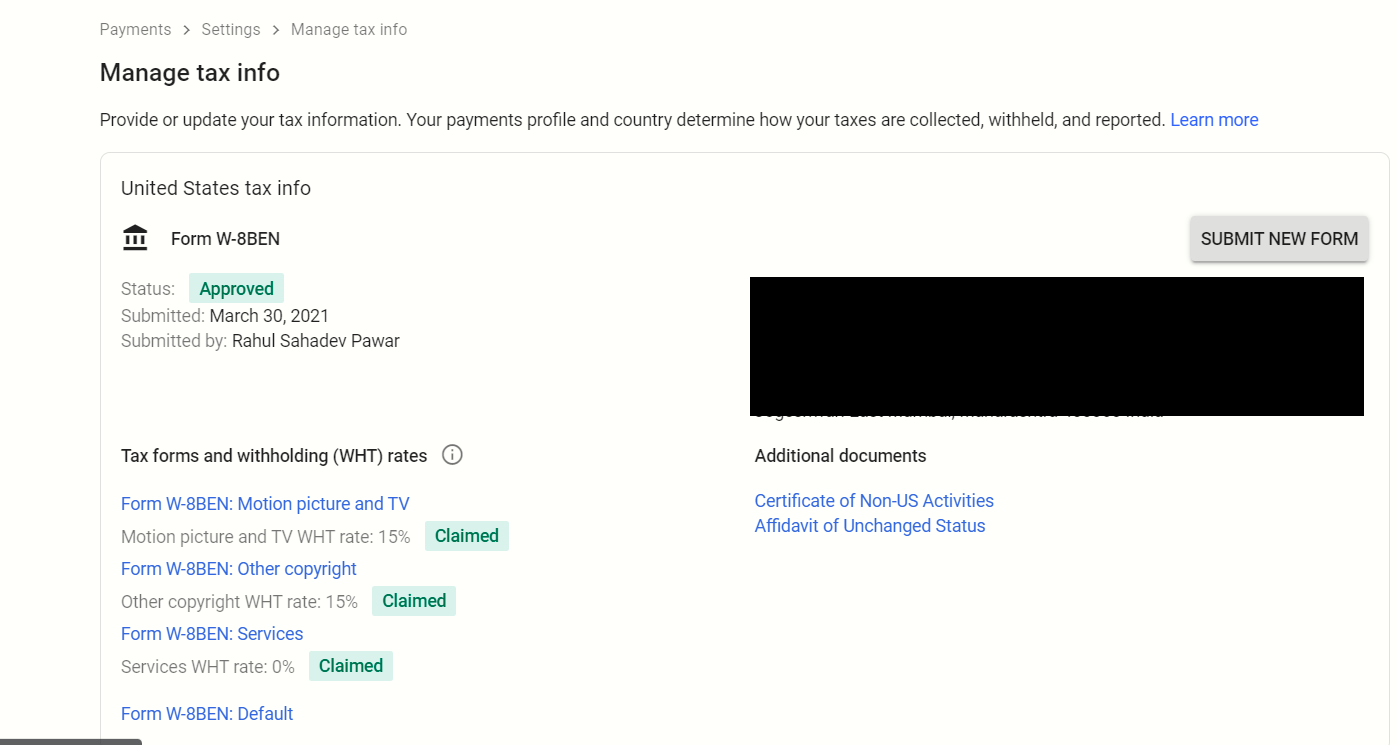
Task: Click the Manage tax info heading
Action: [190, 73]
